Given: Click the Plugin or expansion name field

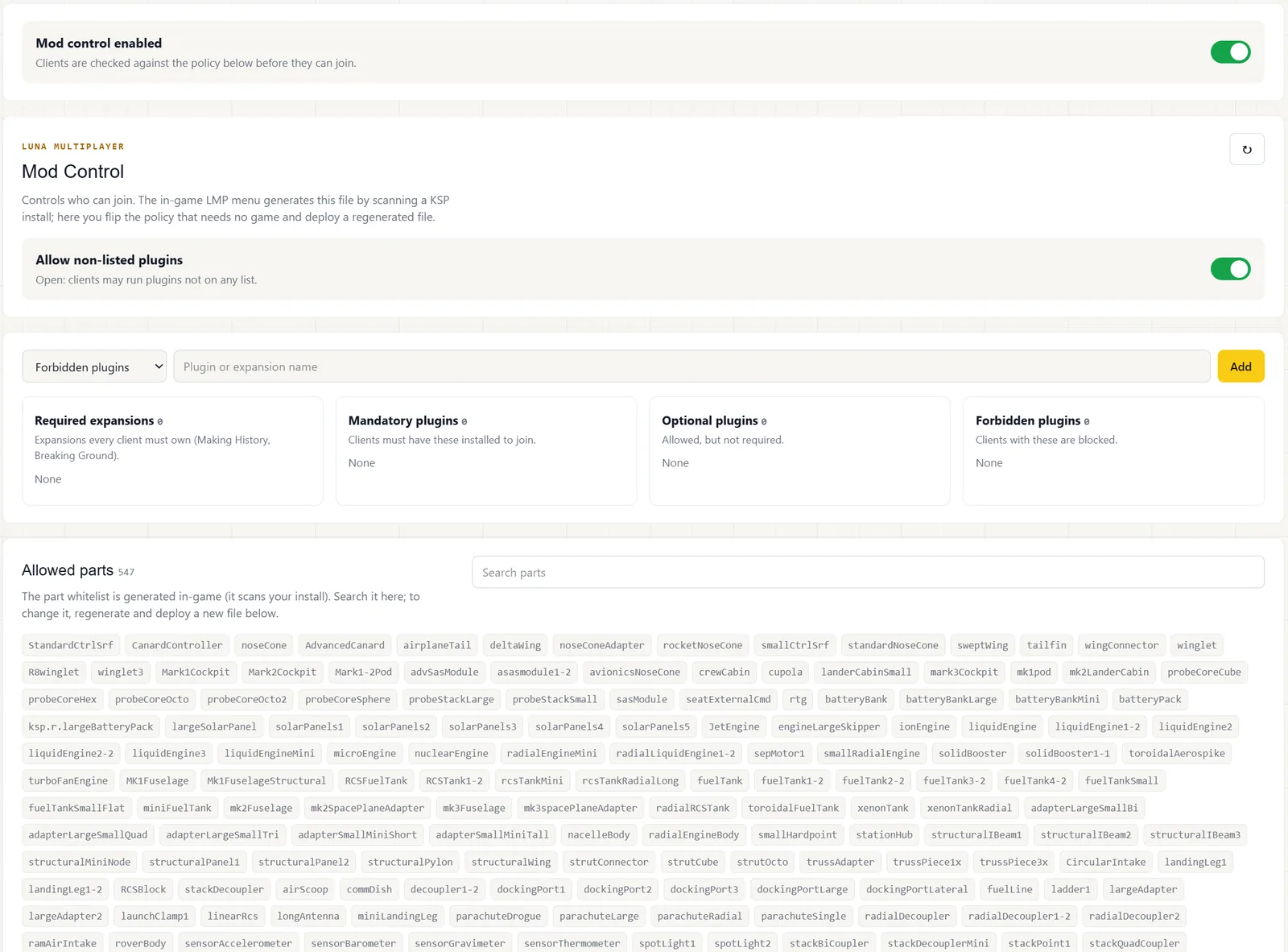Looking at the screenshot, I should 691,366.
